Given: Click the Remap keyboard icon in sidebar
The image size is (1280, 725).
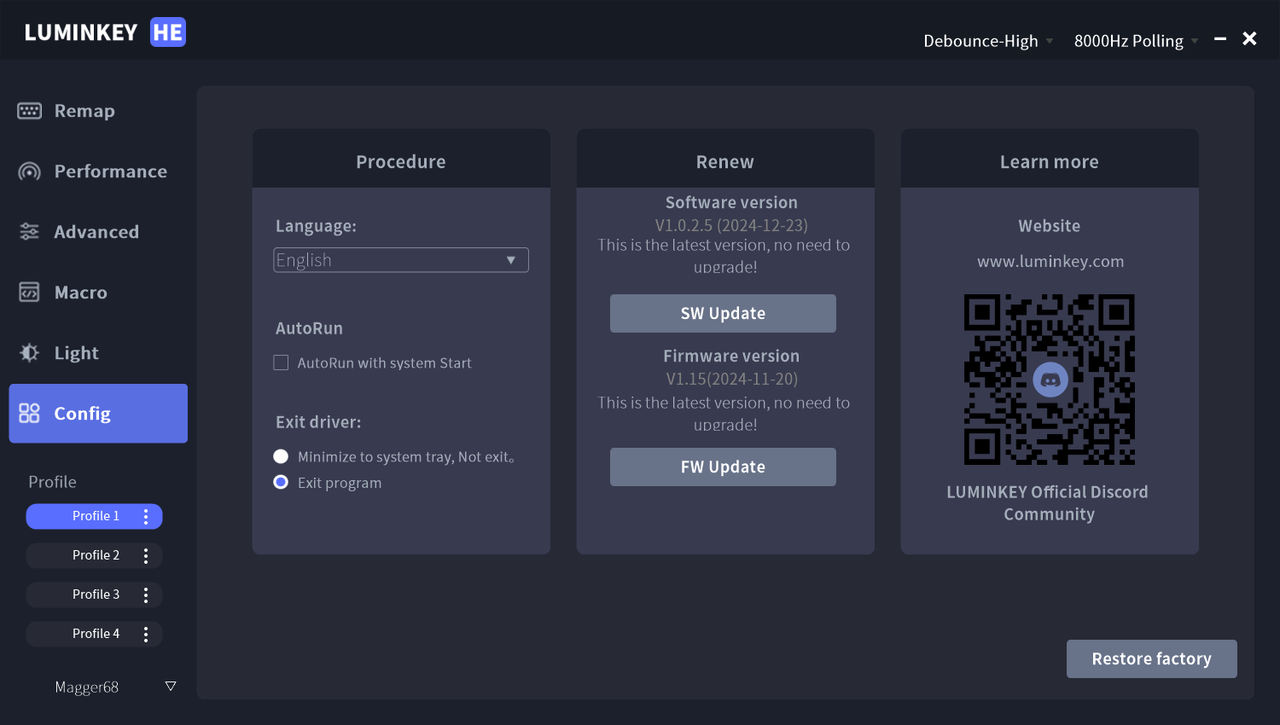Looking at the screenshot, I should 29,111.
